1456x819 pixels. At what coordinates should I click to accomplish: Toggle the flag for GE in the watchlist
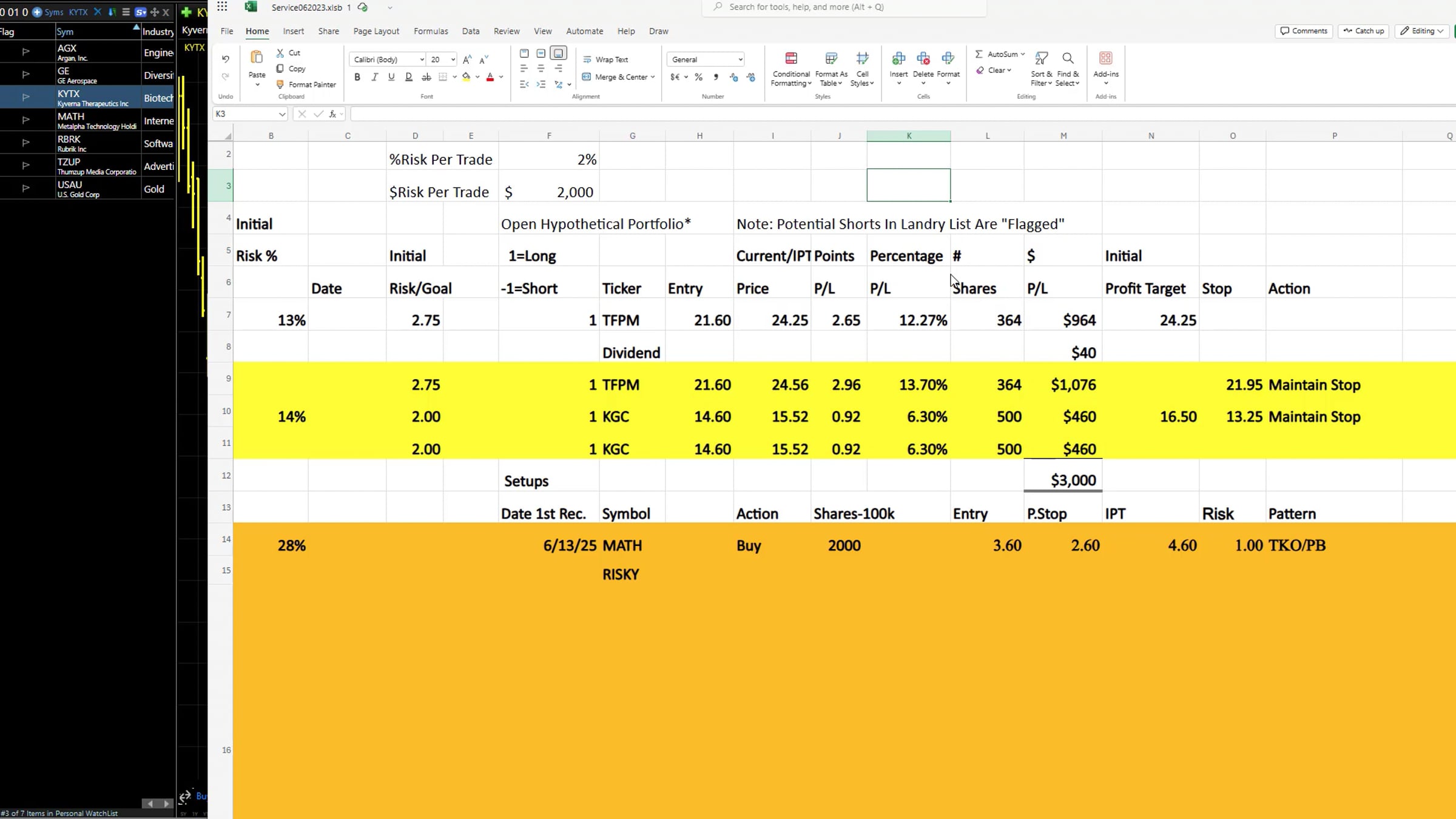point(25,75)
